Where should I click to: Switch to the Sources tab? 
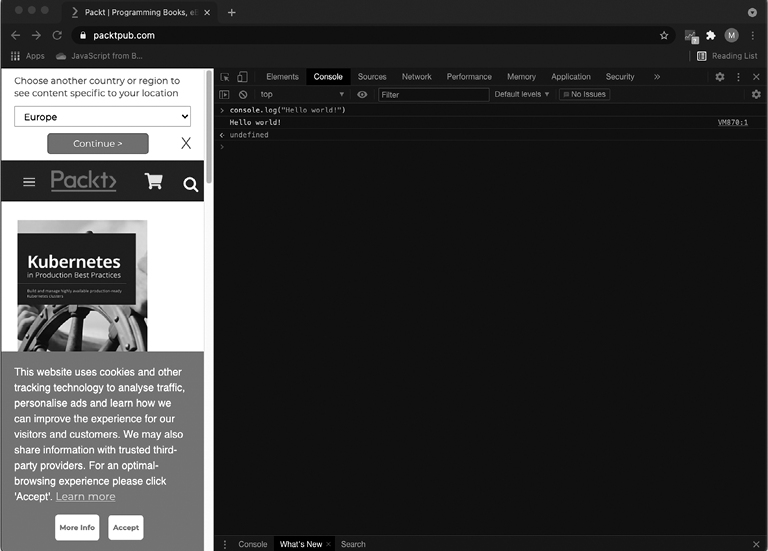pos(372,77)
